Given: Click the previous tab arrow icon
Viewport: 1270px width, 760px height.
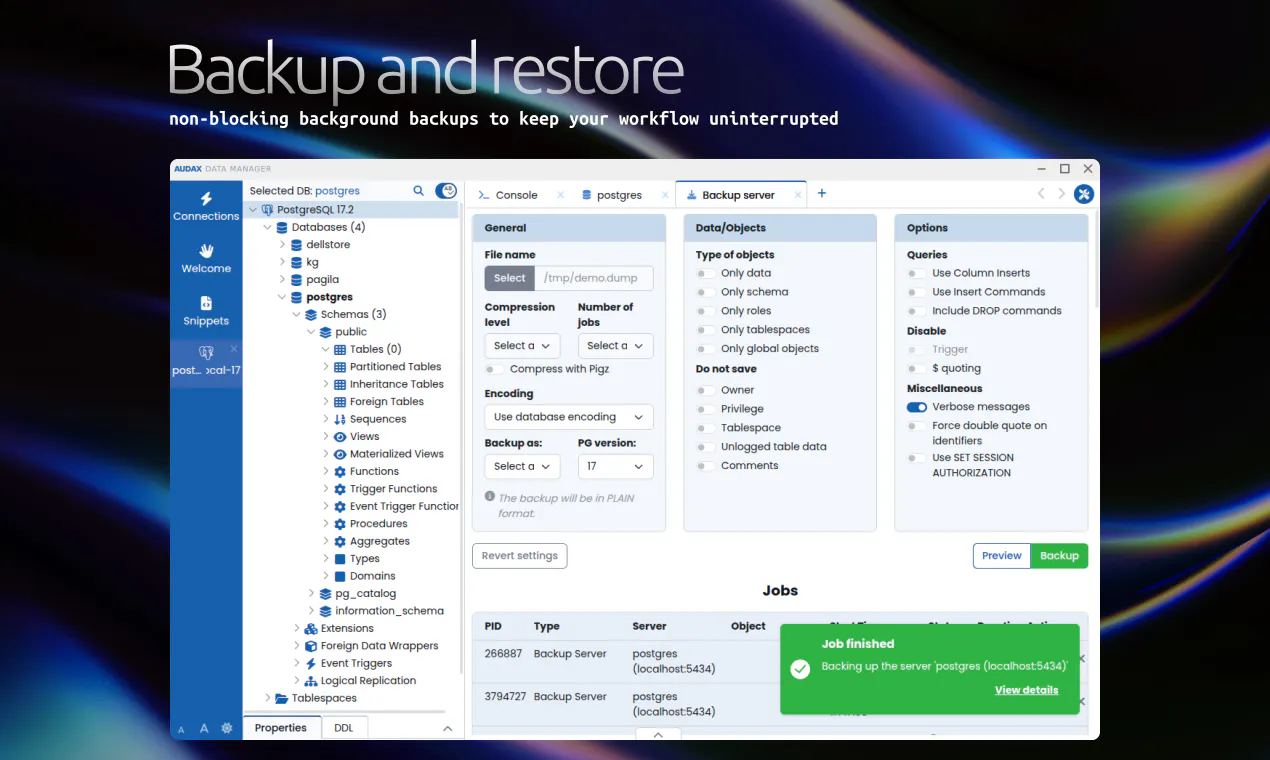Looking at the screenshot, I should tap(1041, 194).
